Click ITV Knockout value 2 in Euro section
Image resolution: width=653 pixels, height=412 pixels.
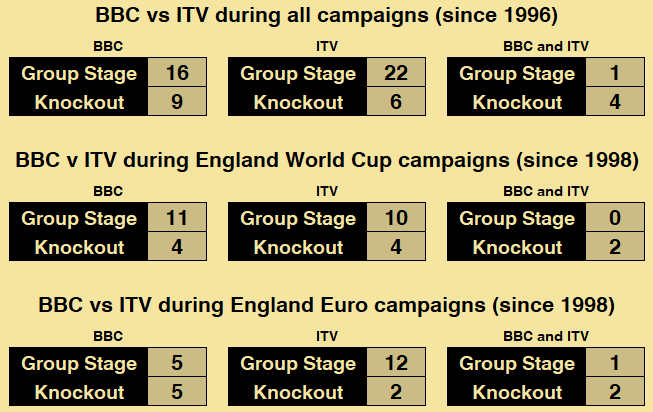[x=395, y=392]
